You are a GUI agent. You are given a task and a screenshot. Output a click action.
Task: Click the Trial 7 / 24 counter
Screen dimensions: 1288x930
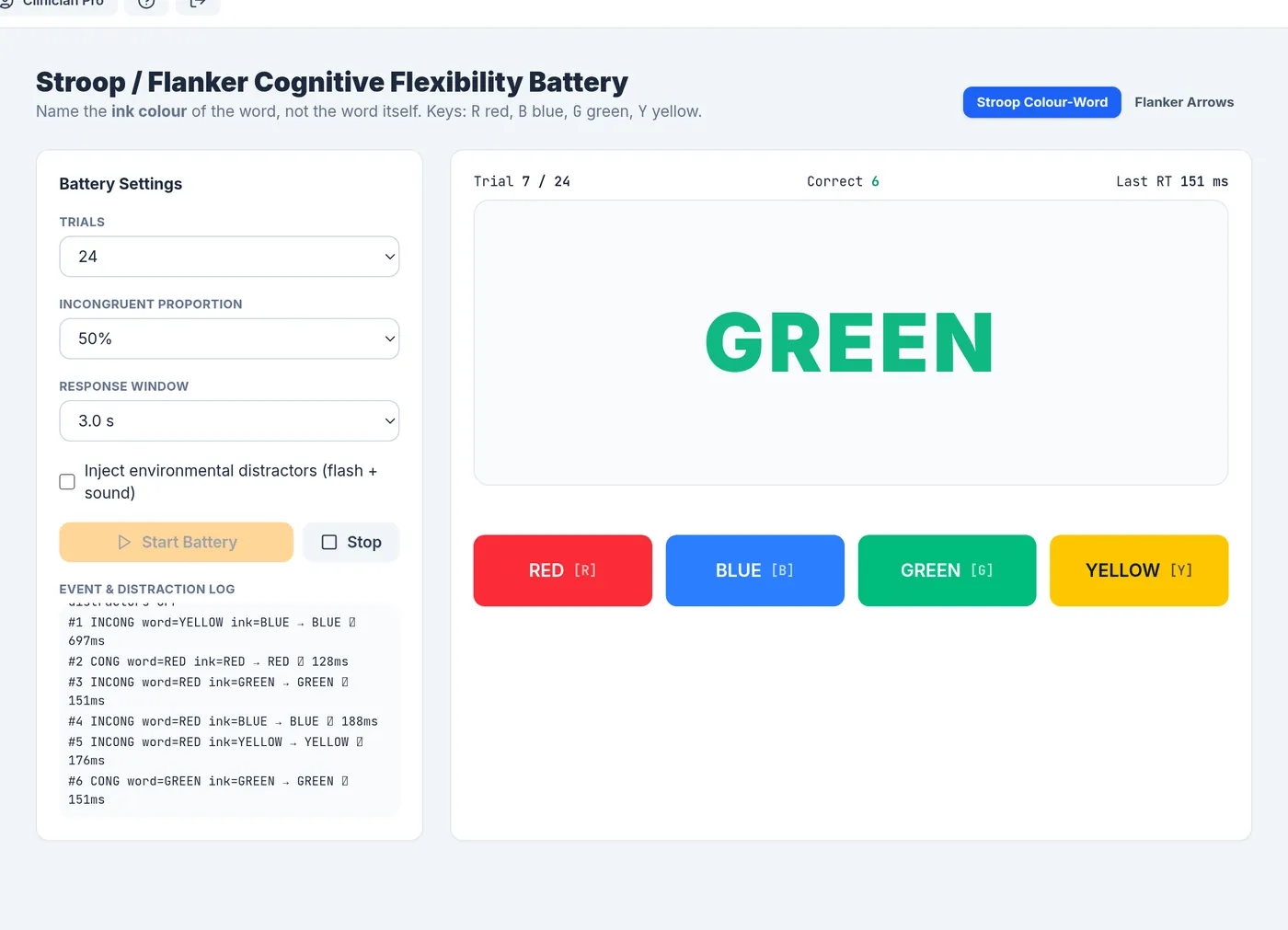522,181
